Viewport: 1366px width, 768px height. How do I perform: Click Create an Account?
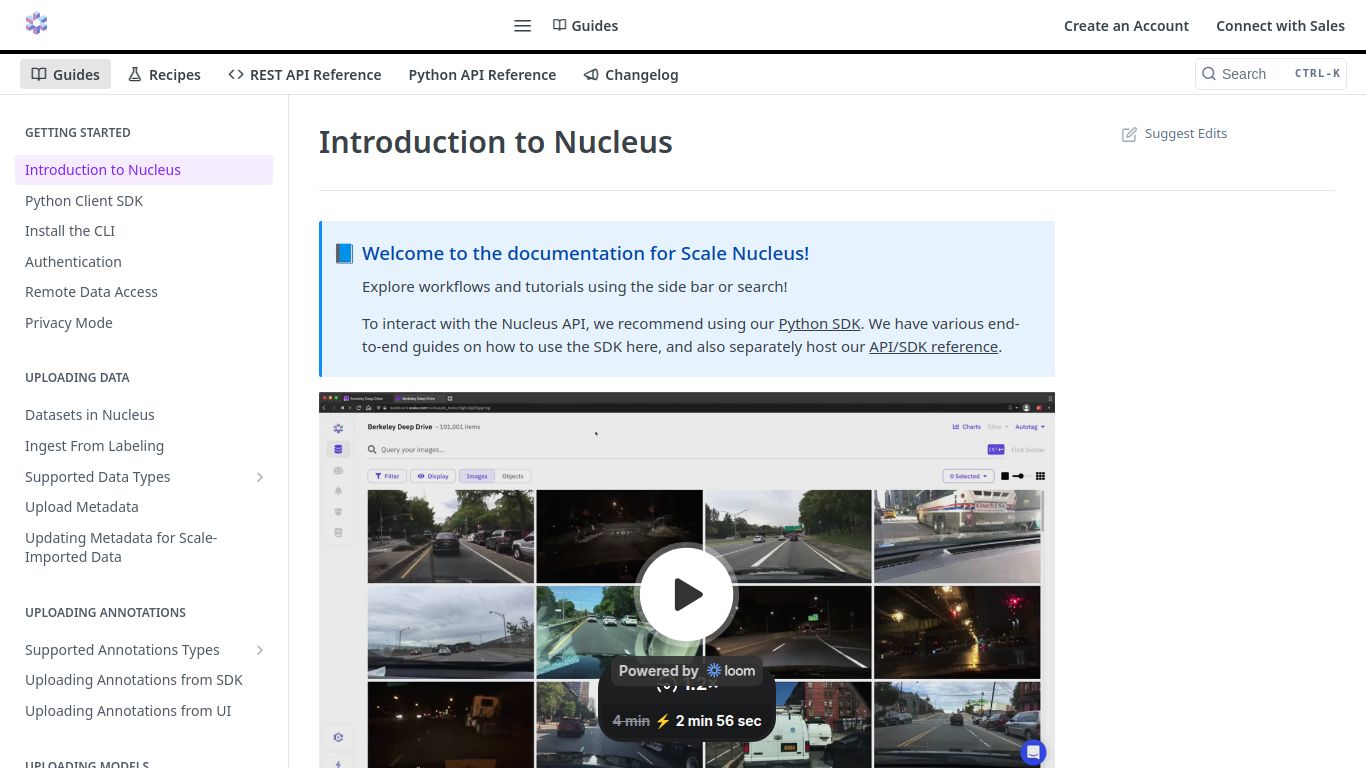(1126, 25)
